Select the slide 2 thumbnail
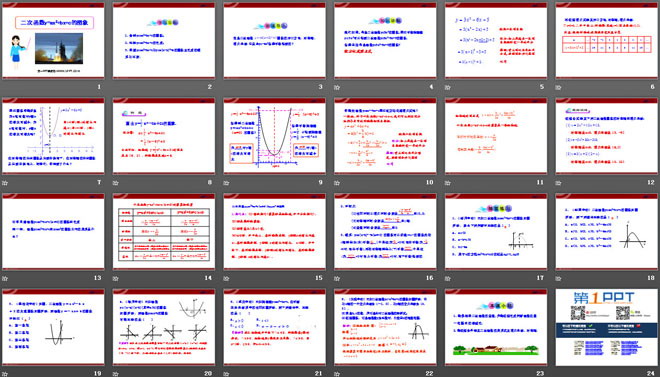 click(164, 40)
